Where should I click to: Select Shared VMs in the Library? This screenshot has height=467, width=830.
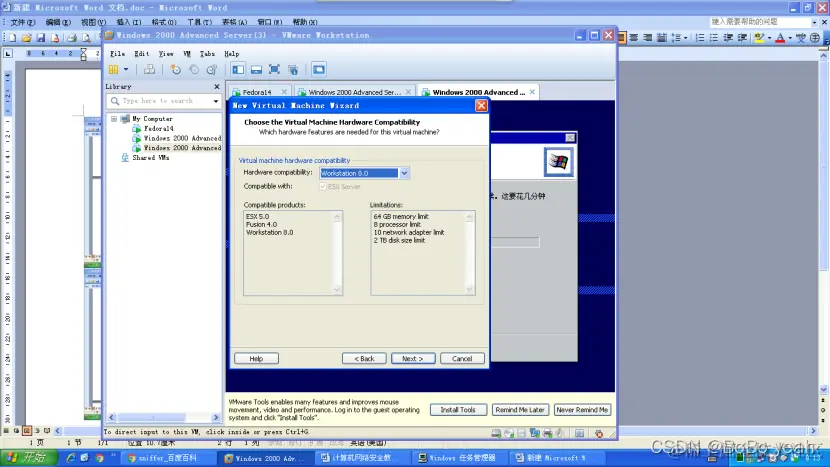coord(150,157)
